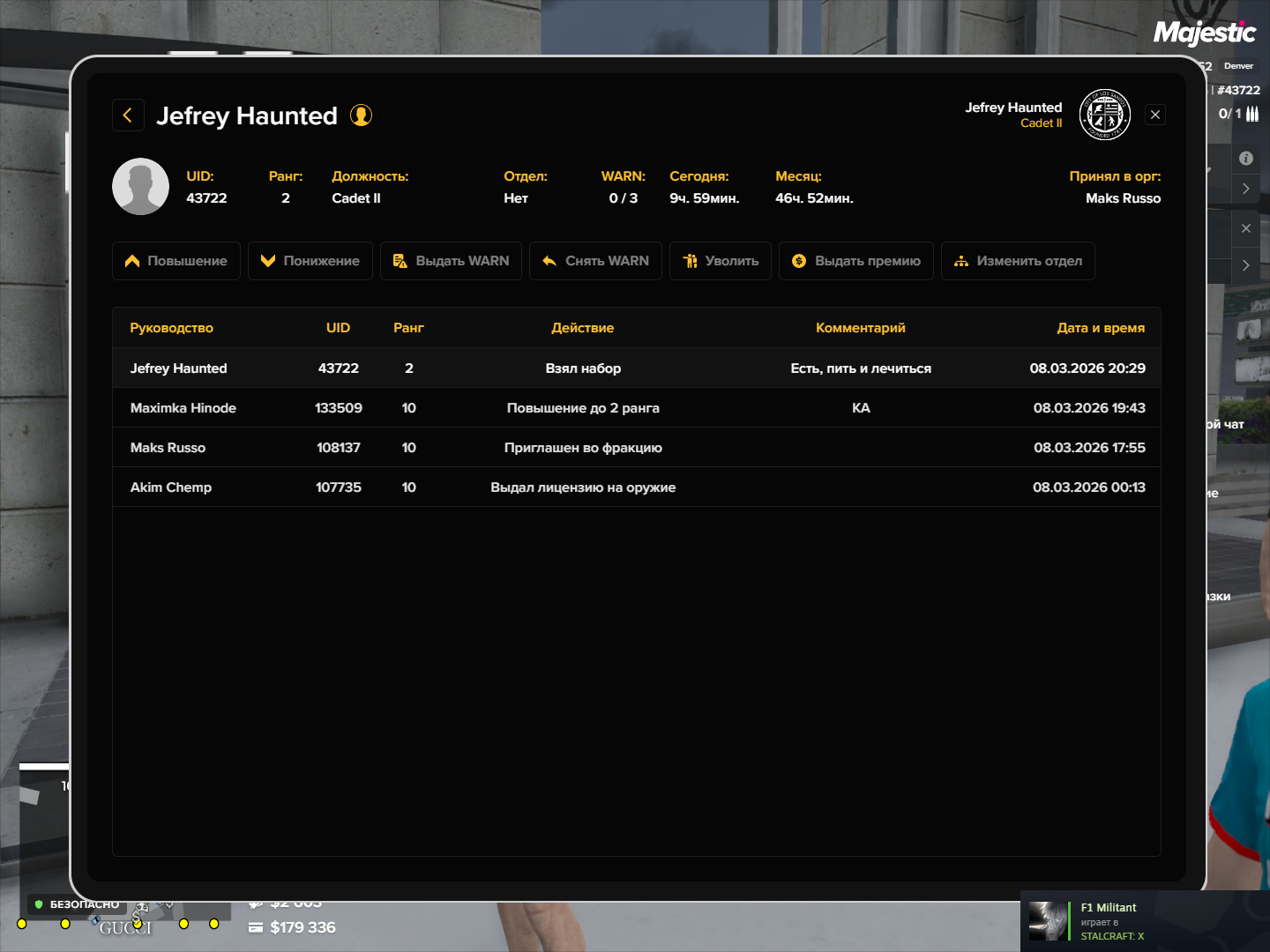
Task: Click the action Выдал лицензию на оружие
Action: coord(583,487)
